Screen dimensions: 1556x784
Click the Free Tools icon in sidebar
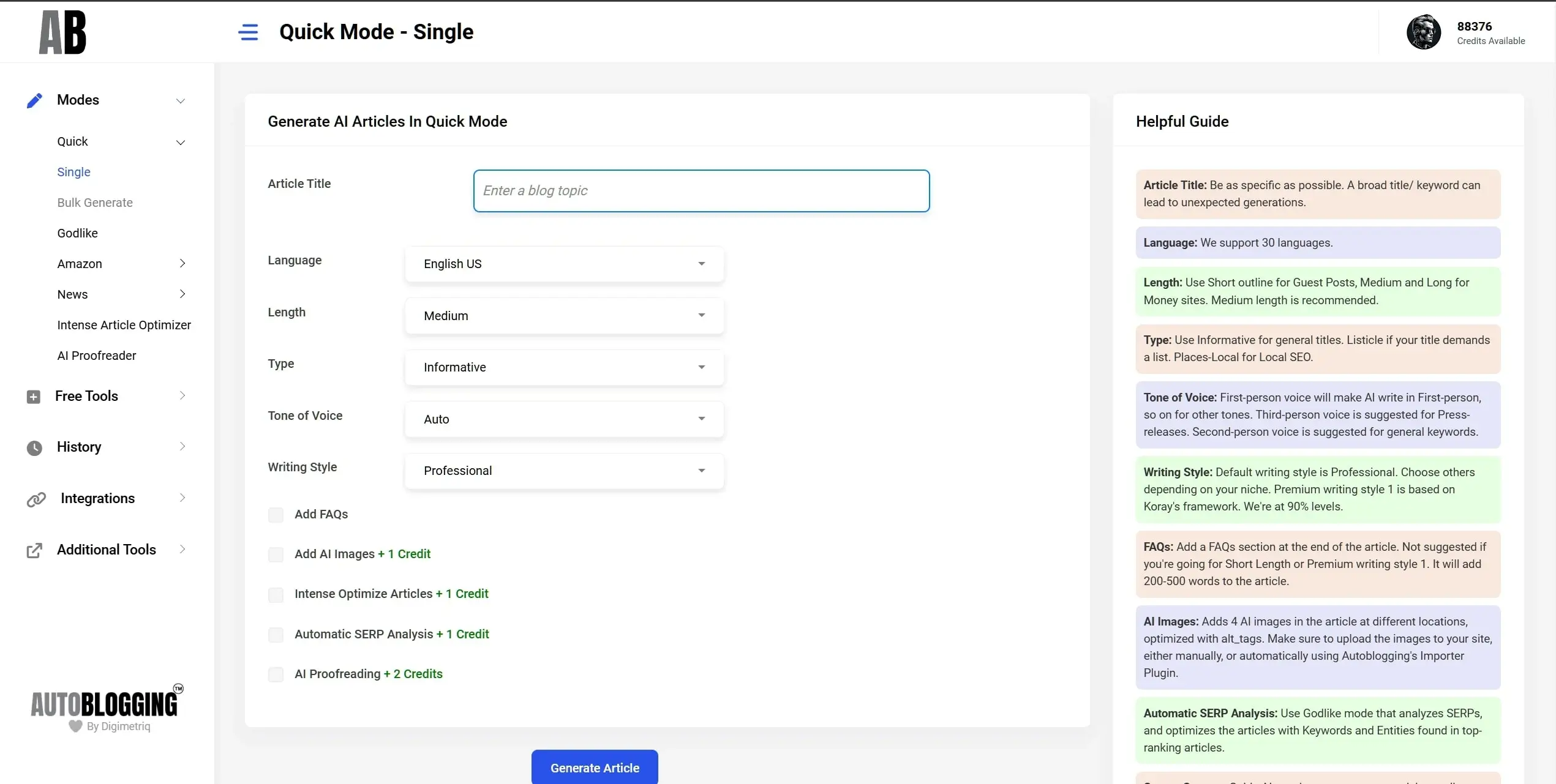[35, 397]
